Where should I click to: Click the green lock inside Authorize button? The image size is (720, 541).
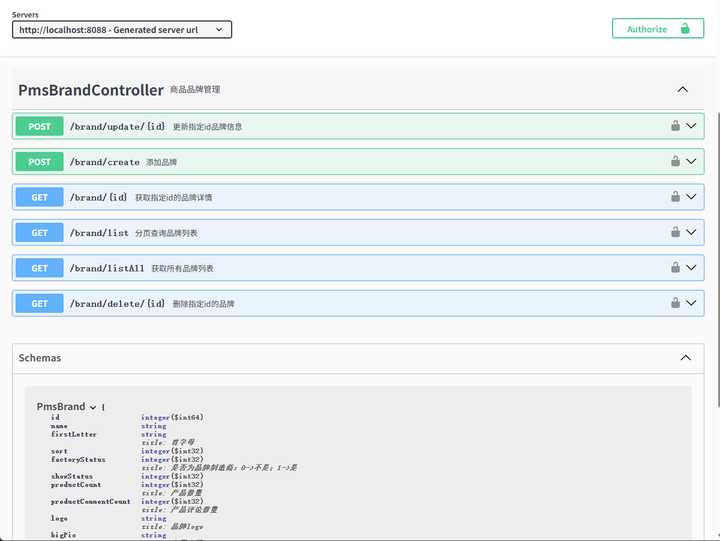pyautogui.click(x=685, y=28)
